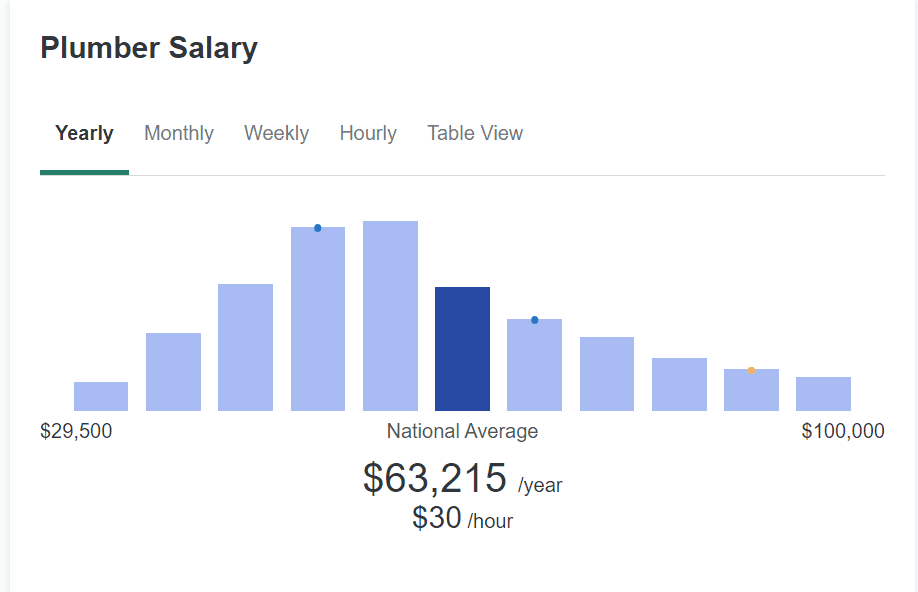Click the last bar above the $100,000 label
The width and height of the screenshot is (918, 592).
click(823, 394)
